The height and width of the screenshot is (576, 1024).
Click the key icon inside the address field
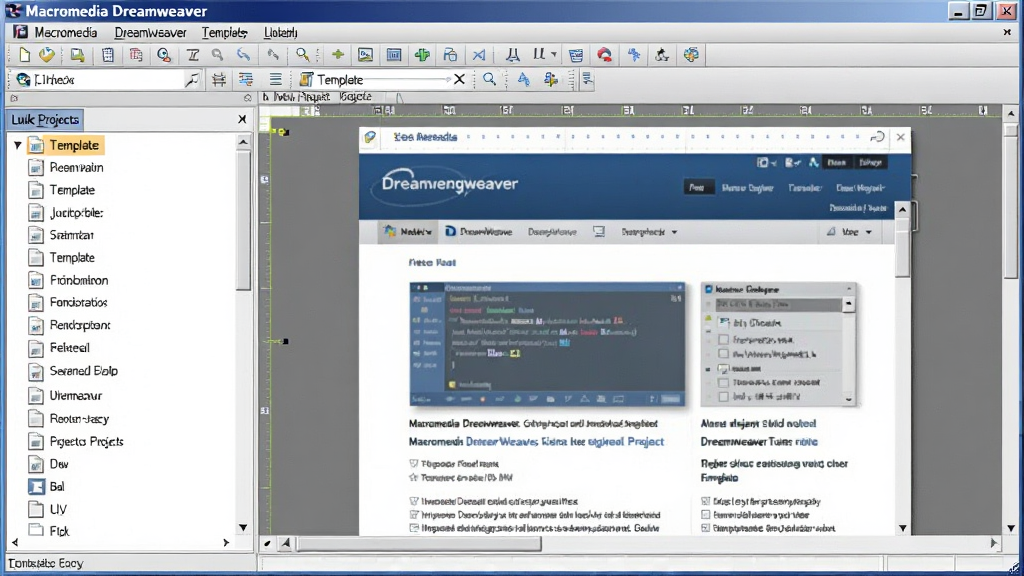(191, 80)
